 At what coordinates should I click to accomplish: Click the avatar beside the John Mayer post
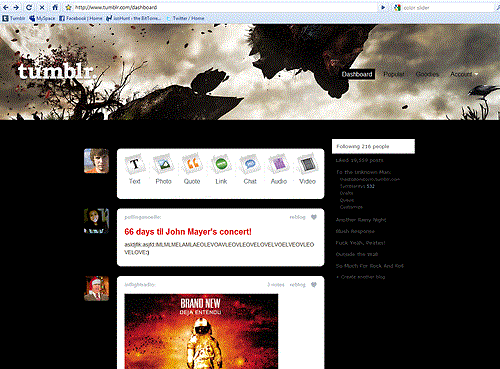click(96, 221)
